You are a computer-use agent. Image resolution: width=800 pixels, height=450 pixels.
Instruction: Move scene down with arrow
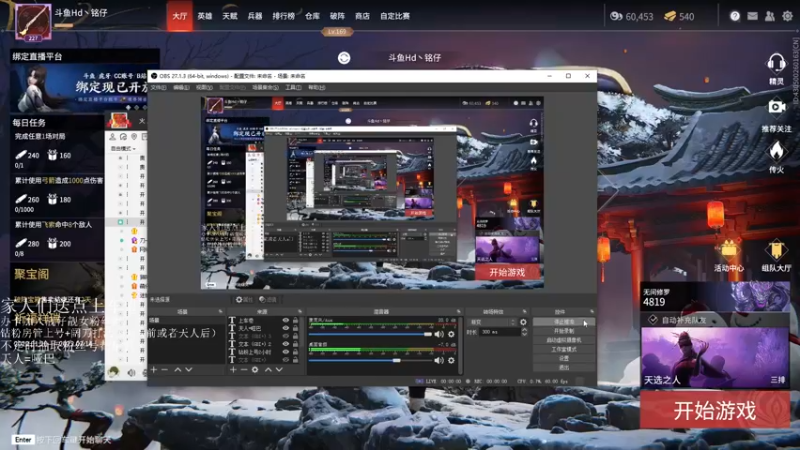(189, 369)
